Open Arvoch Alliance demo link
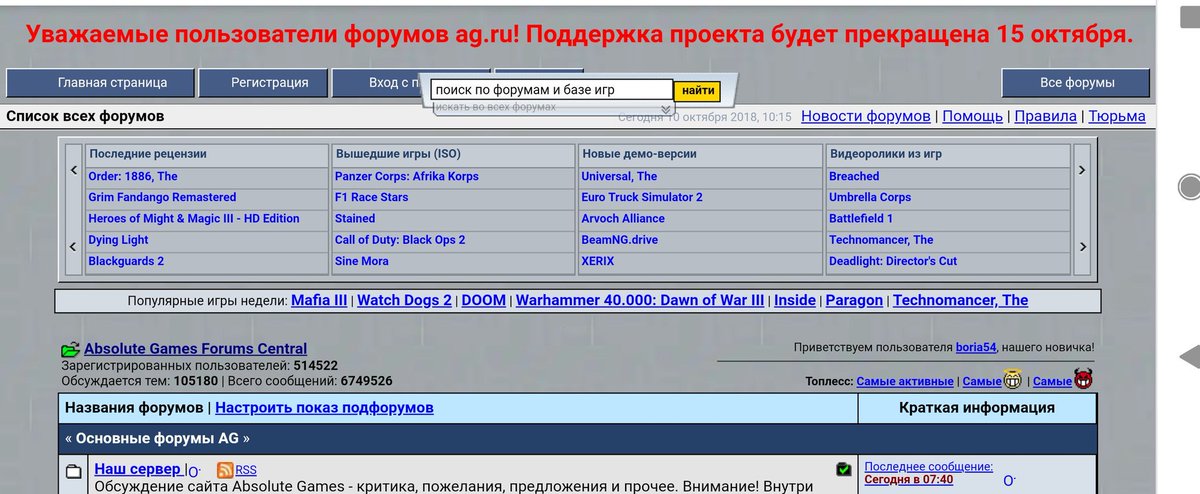The image size is (1200, 494). pyautogui.click(x=623, y=218)
